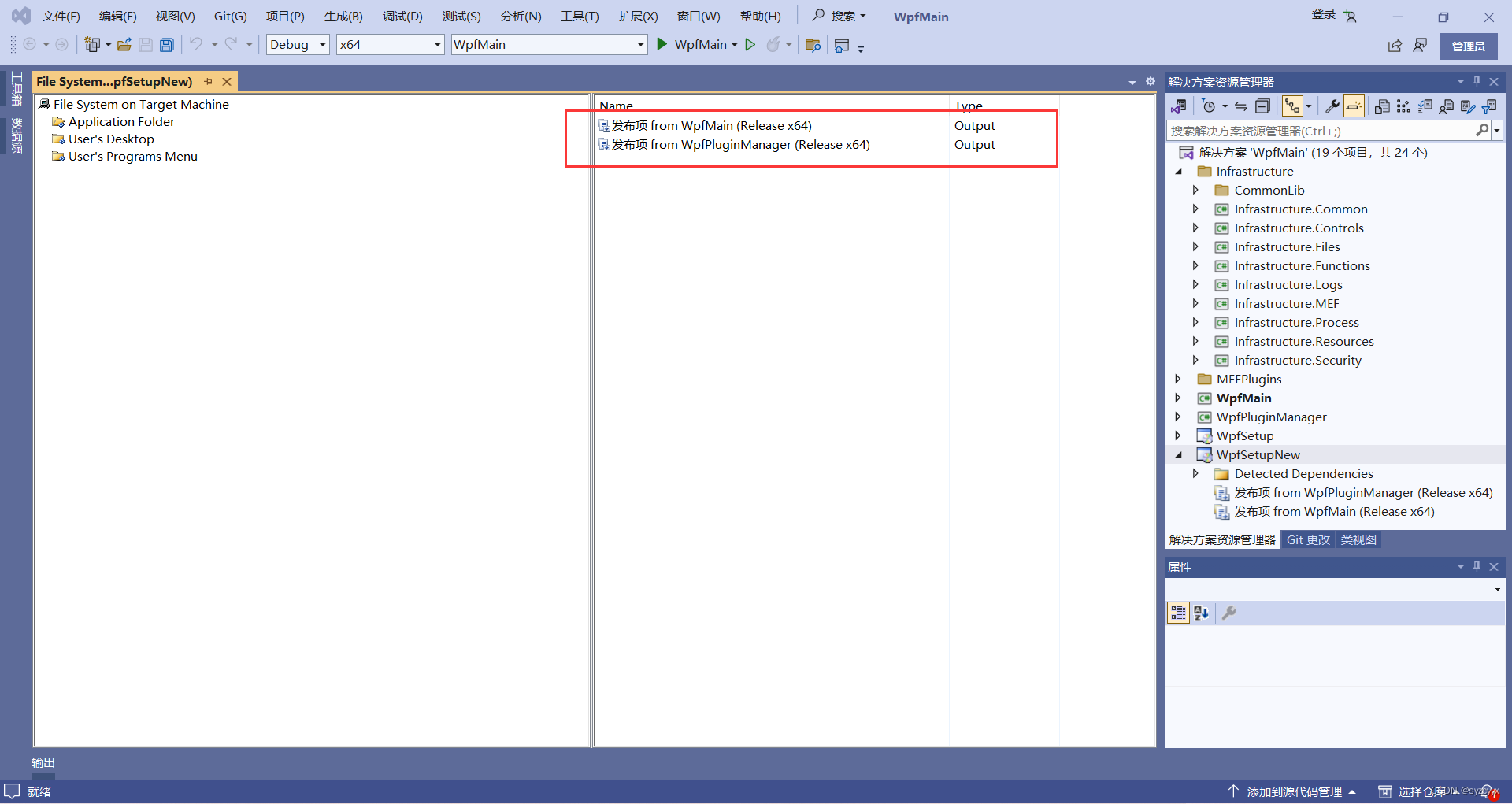This screenshot has height=804, width=1512.
Task: Click the Visual Studio logo icon
Action: (x=21, y=16)
